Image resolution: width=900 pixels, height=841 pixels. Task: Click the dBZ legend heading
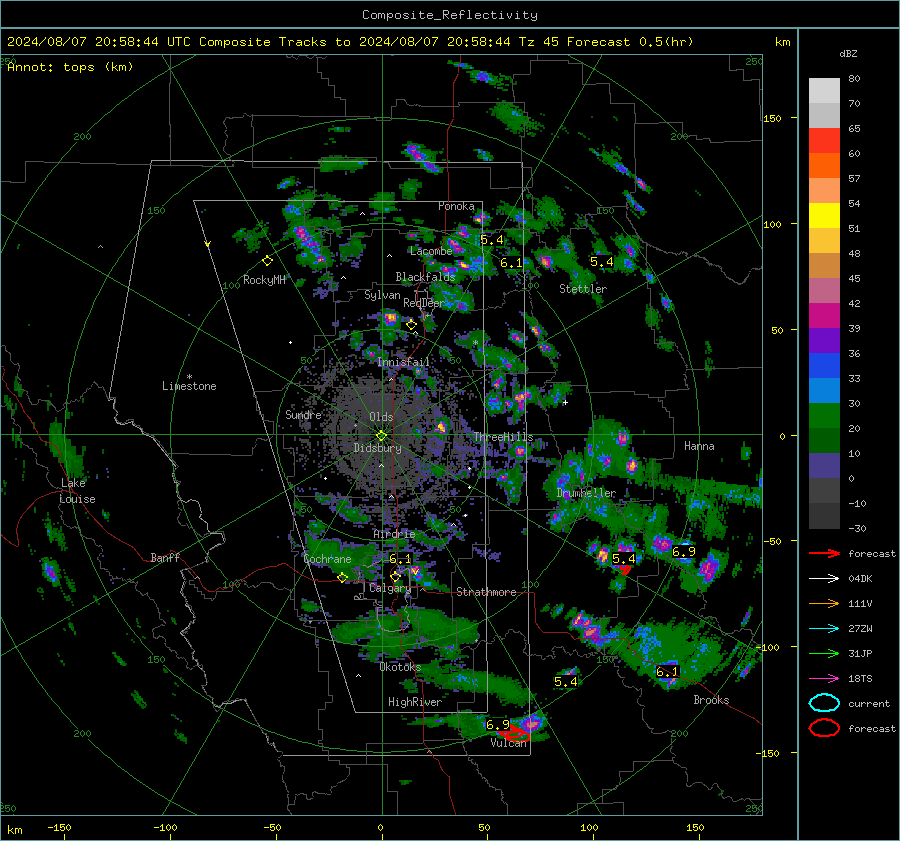coord(848,53)
